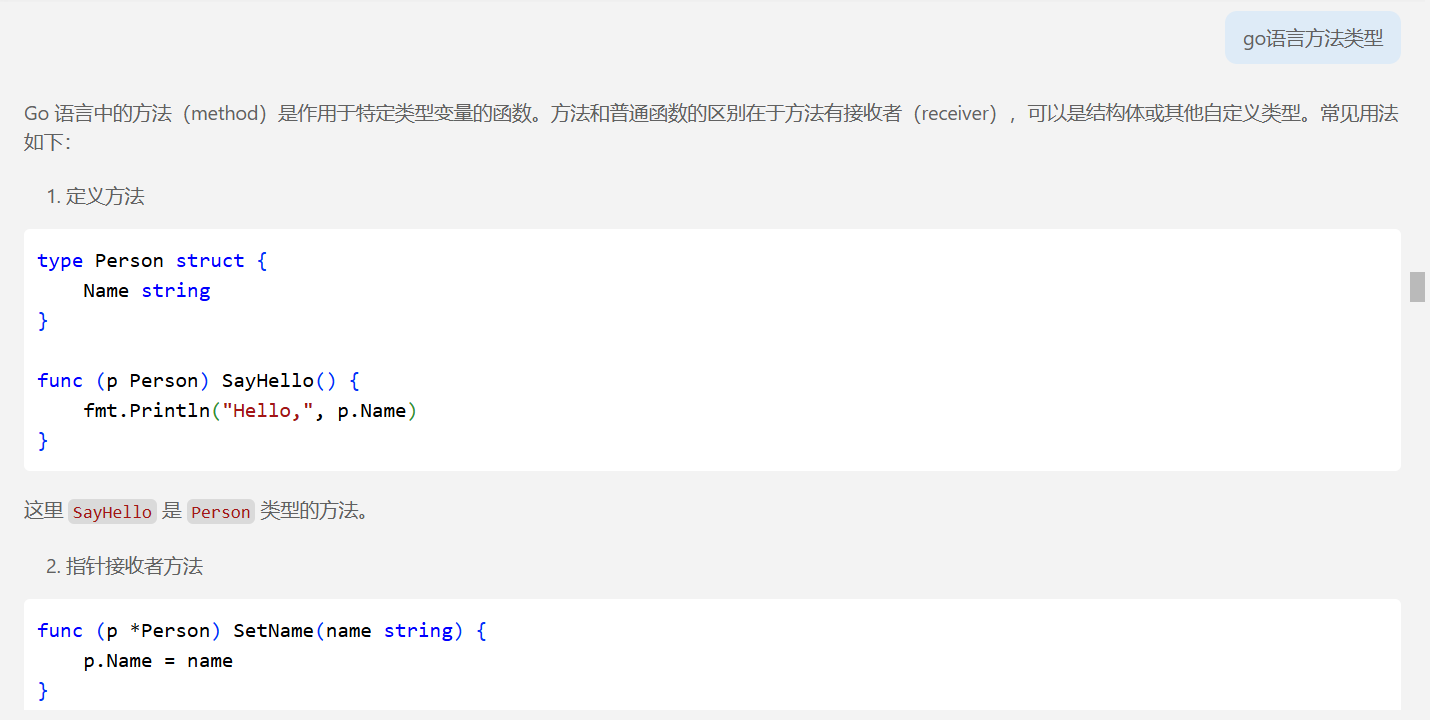Click the code line "Name string"

pyautogui.click(x=147, y=291)
